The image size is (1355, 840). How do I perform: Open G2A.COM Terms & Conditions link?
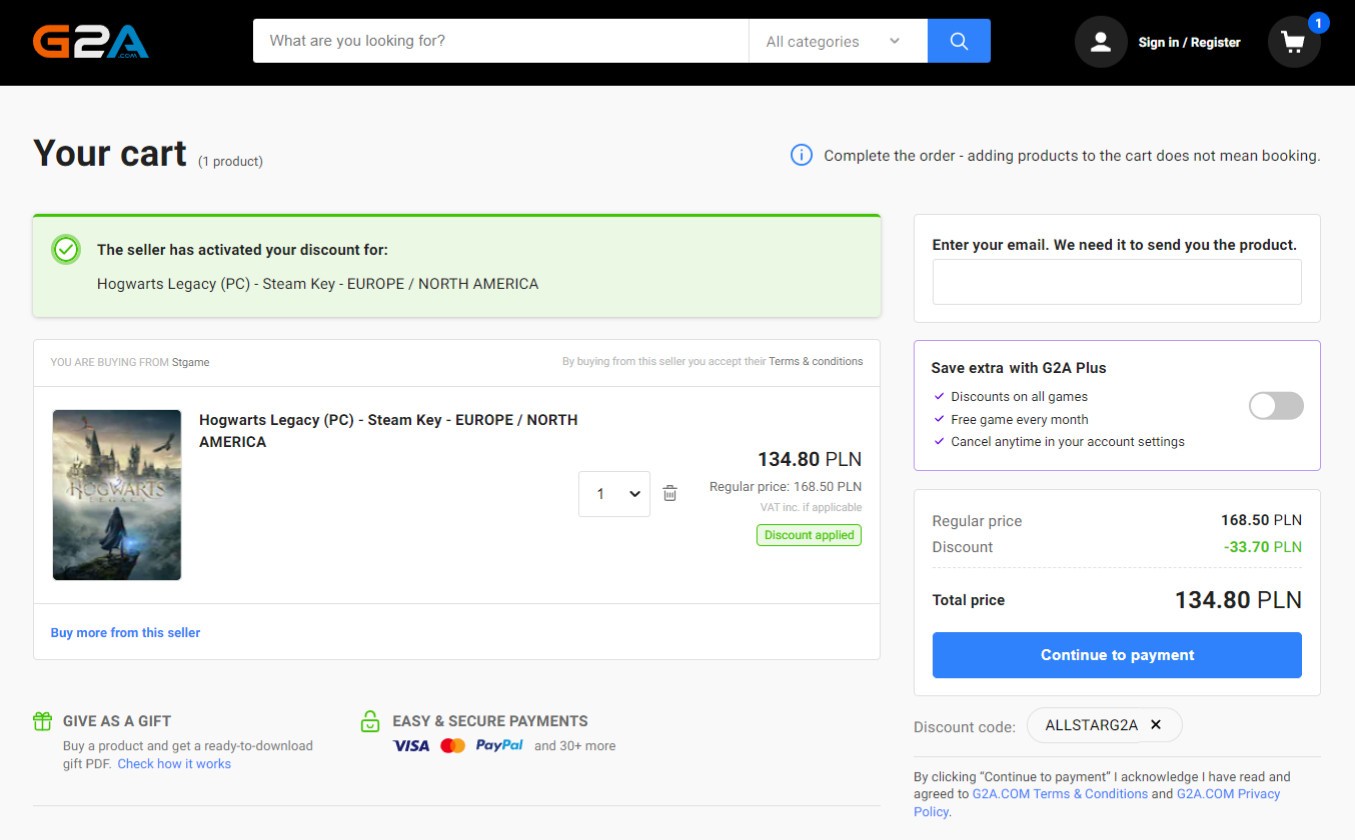pos(1060,794)
